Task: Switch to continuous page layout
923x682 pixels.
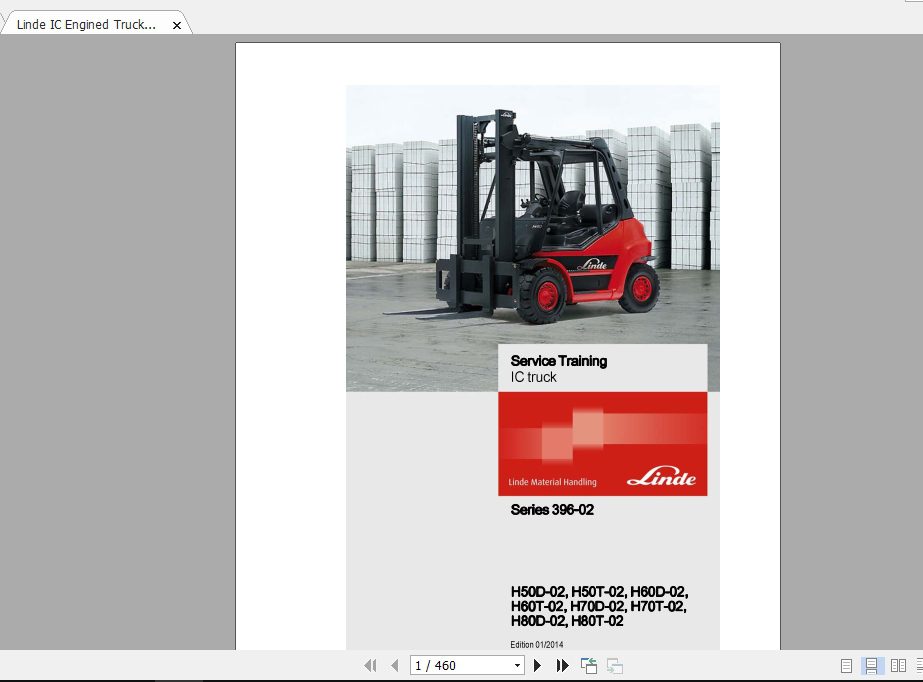Action: (872, 666)
